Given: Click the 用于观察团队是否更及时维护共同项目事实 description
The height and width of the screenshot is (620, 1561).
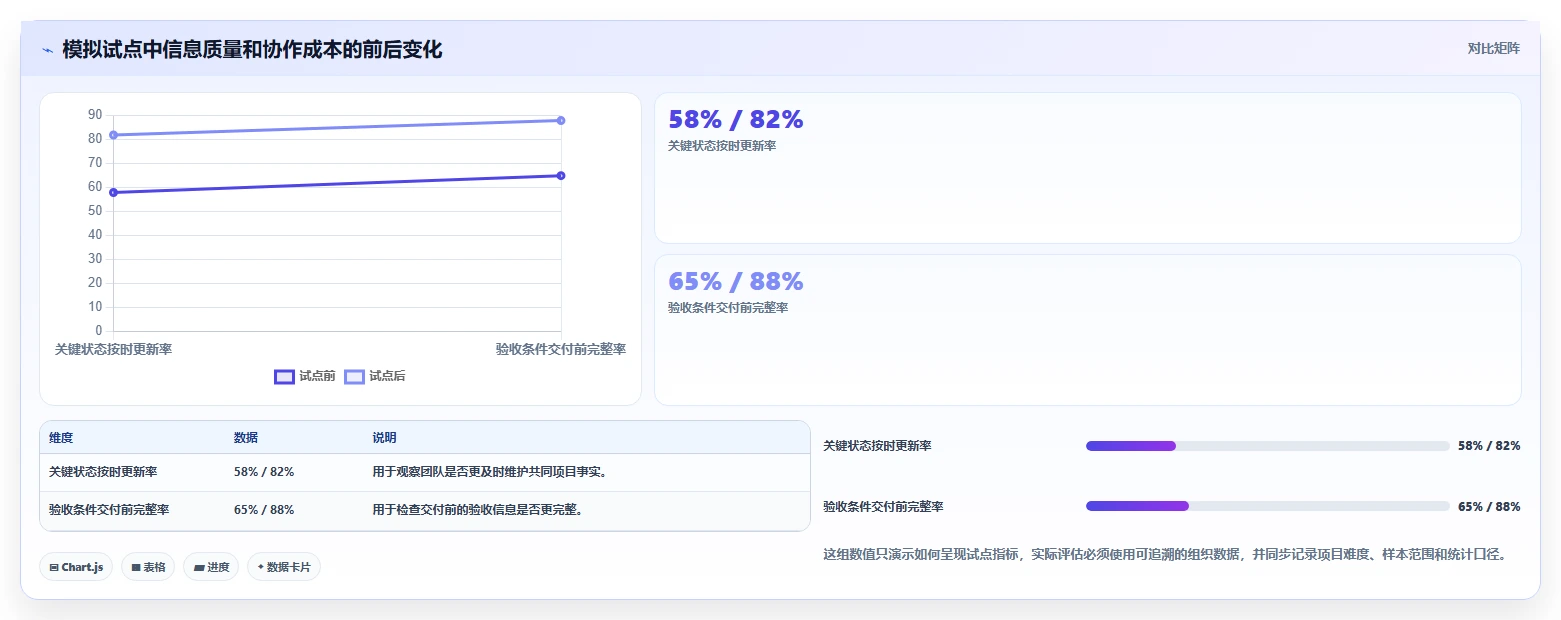Looking at the screenshot, I should [490, 472].
